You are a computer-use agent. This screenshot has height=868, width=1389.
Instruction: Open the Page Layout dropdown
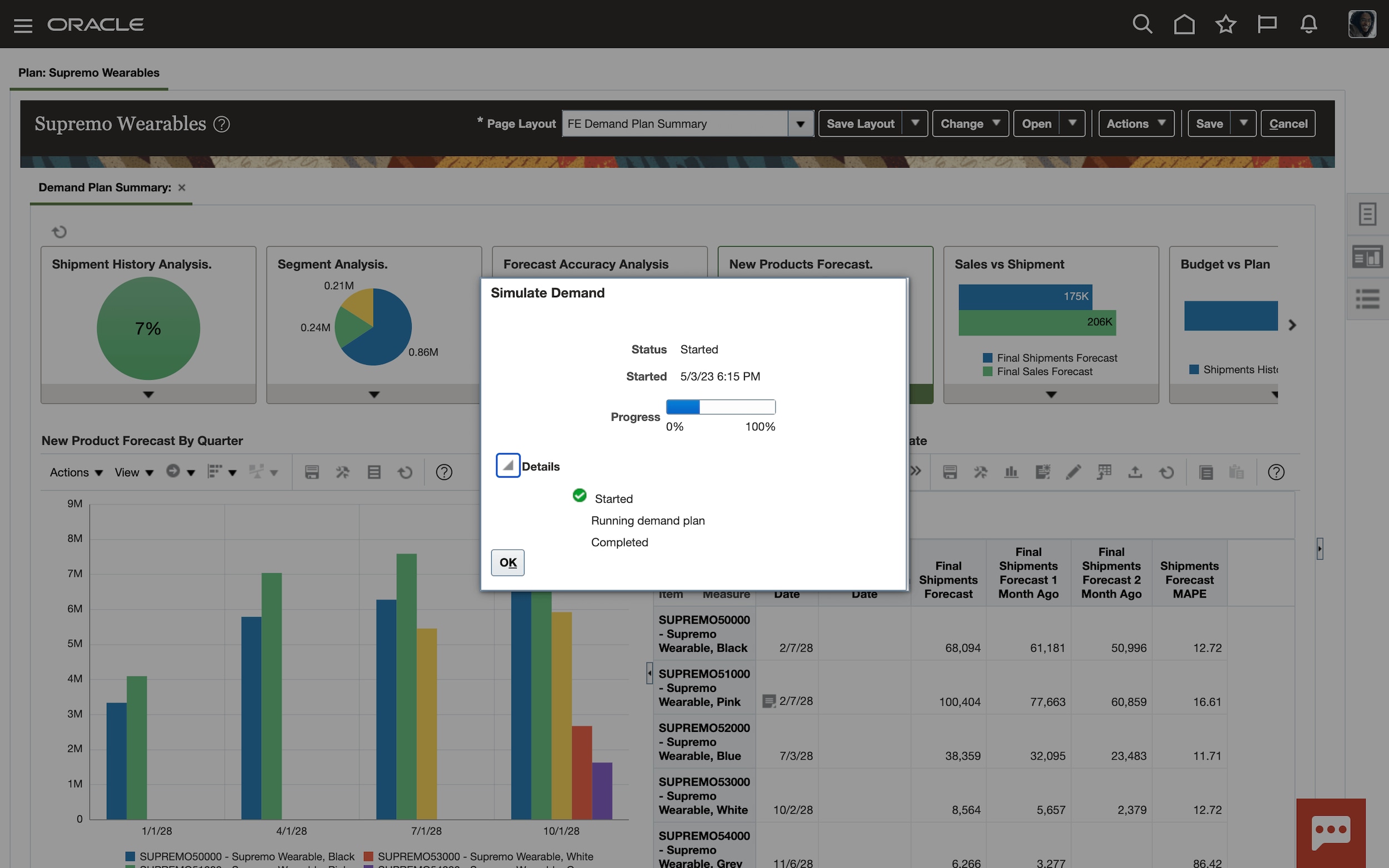[800, 124]
